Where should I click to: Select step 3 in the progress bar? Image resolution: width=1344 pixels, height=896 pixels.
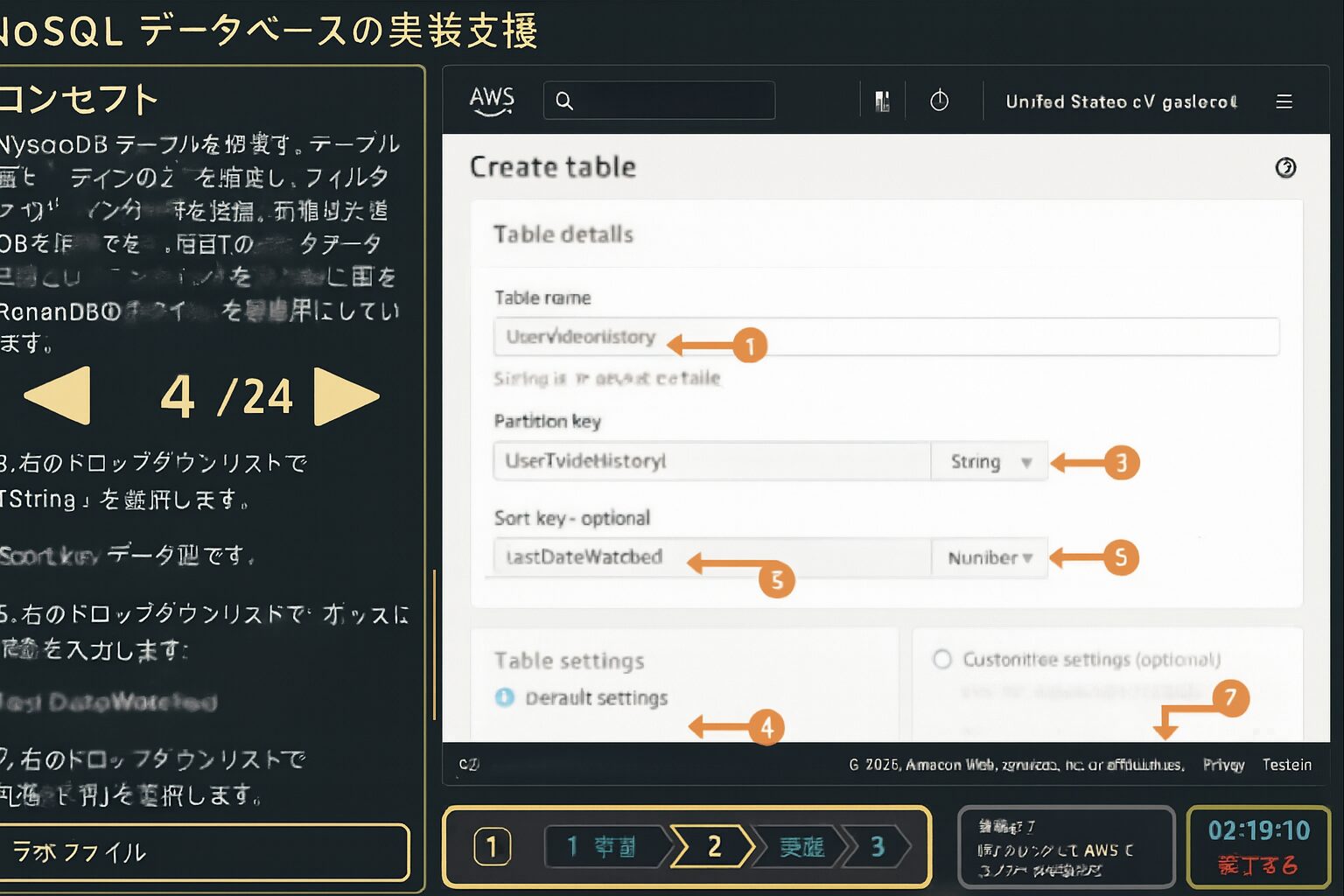click(877, 846)
